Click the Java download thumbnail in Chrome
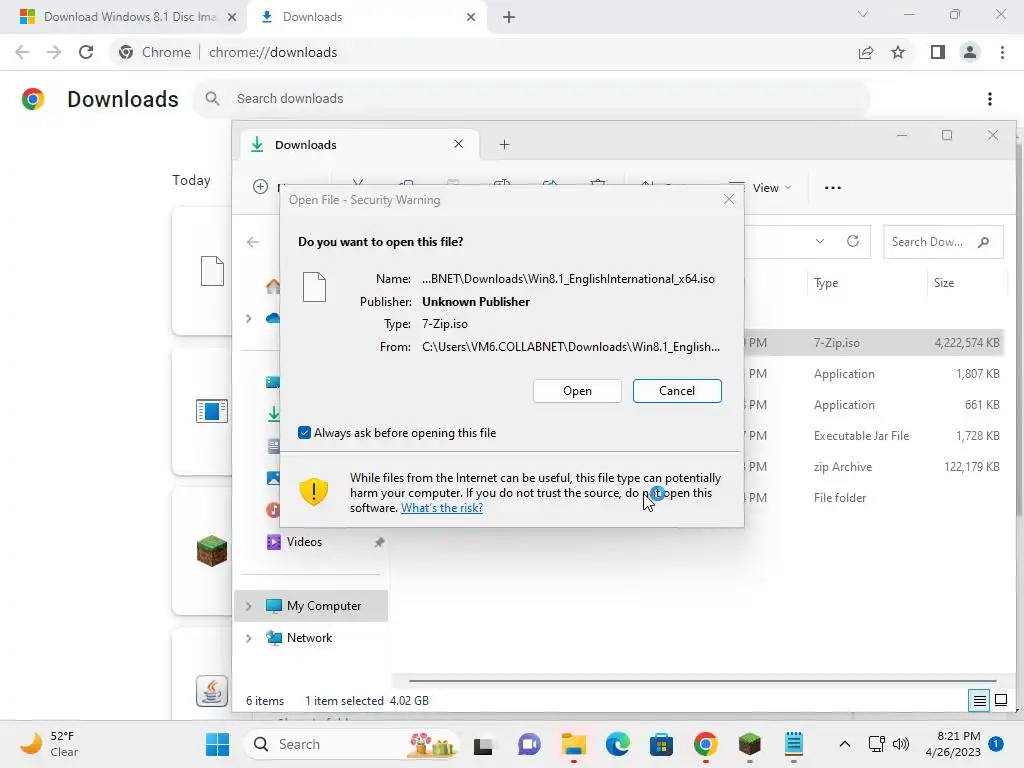Image resolution: width=1024 pixels, height=768 pixels. tap(212, 691)
